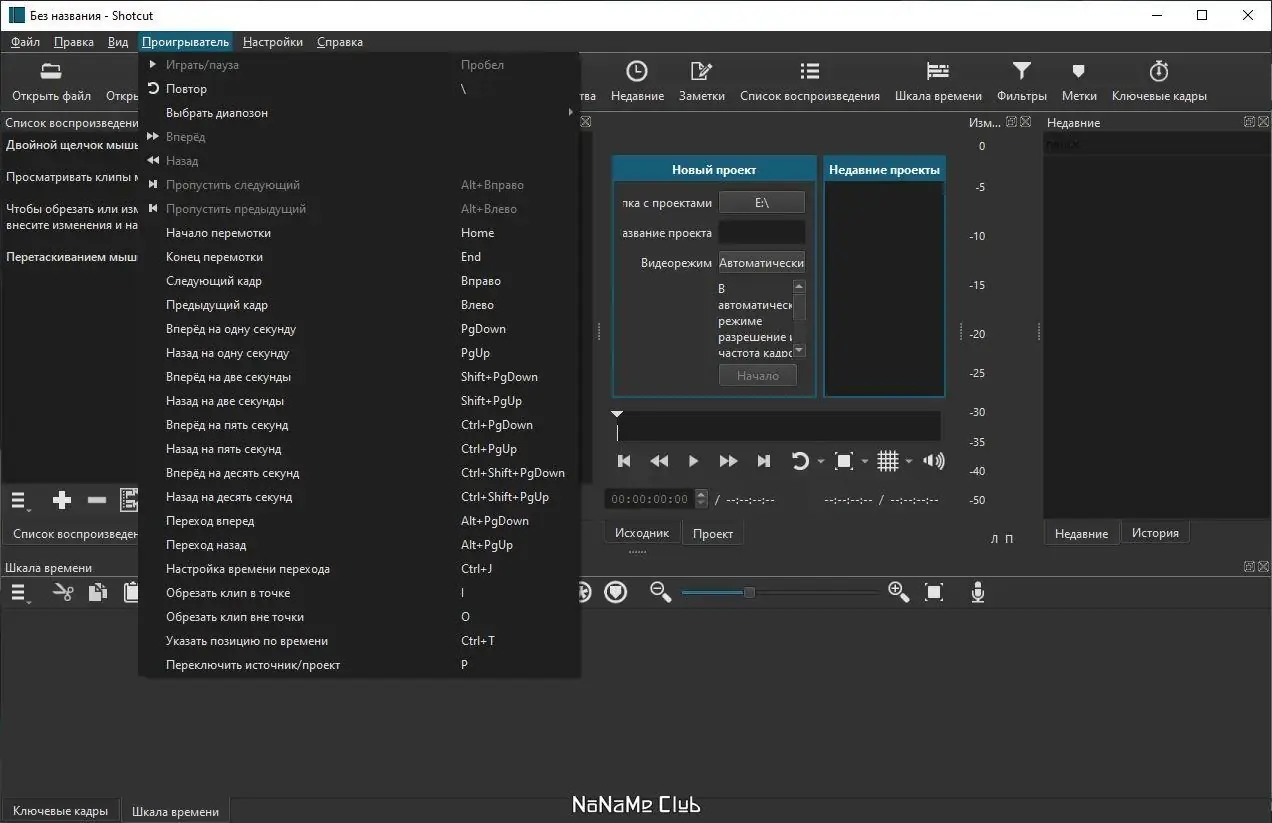Viewport: 1272px width, 823px height.
Task: Click the project name input field
Action: click(x=762, y=232)
